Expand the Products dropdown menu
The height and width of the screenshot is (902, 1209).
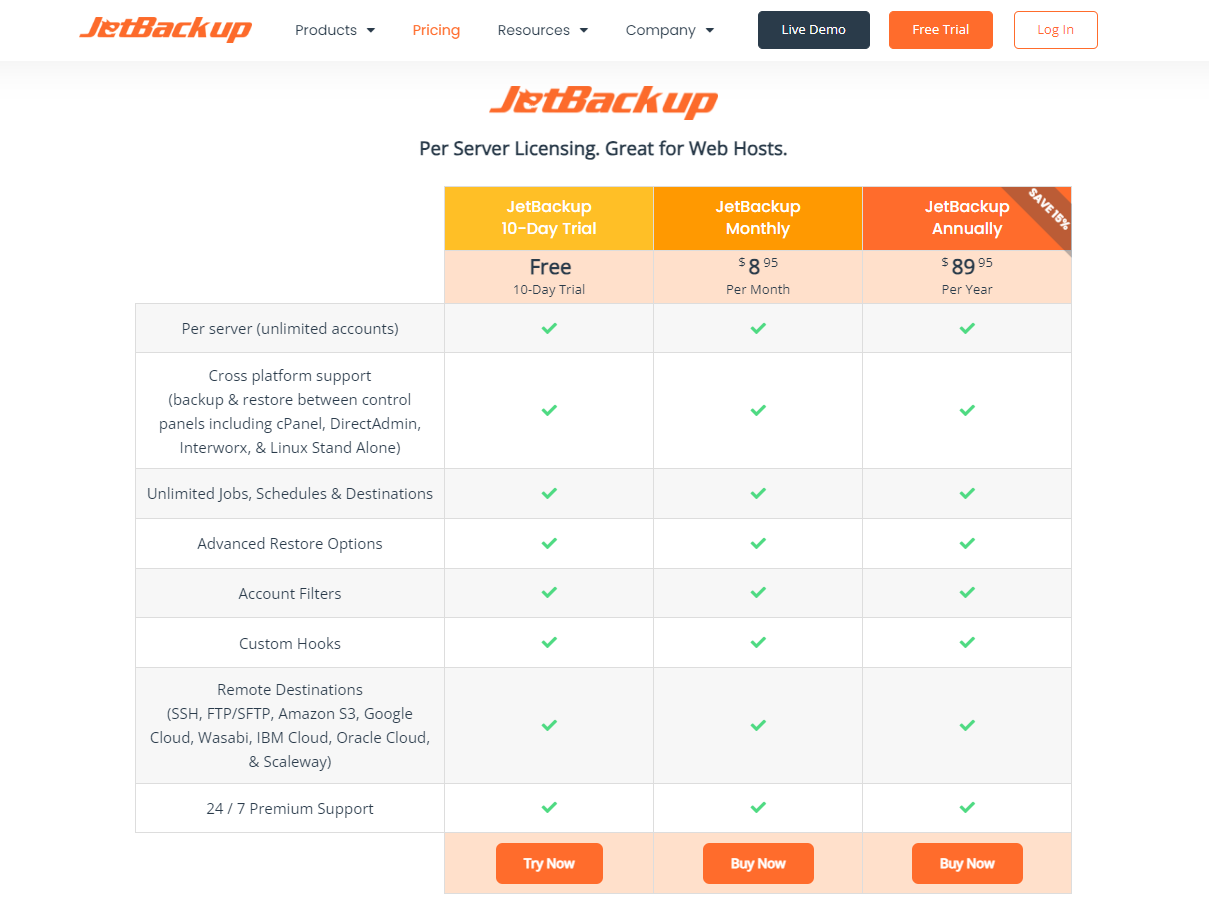(x=335, y=30)
